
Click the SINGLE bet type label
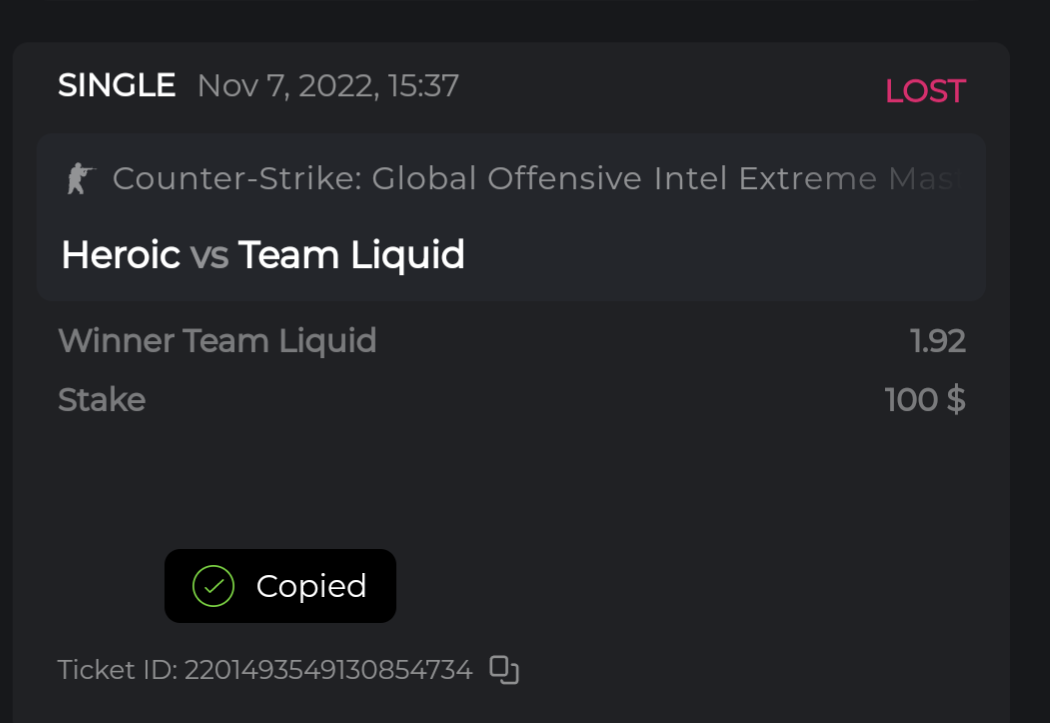pos(116,86)
